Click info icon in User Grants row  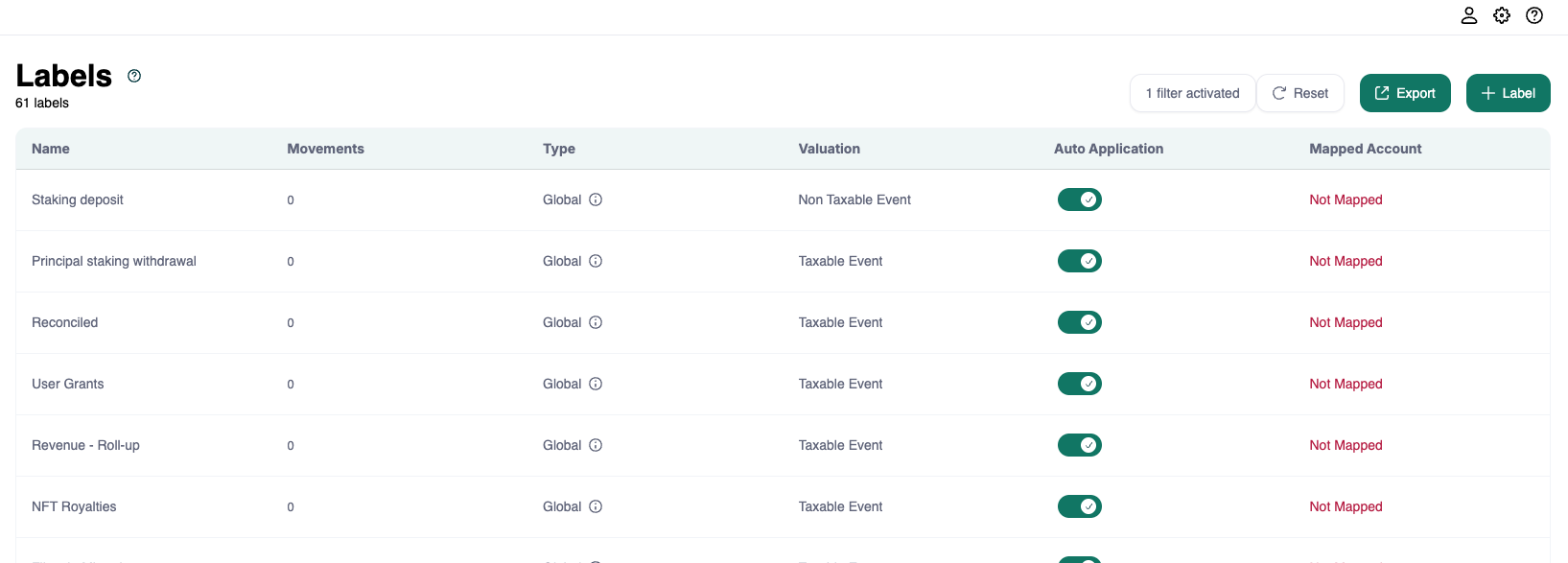(x=596, y=384)
